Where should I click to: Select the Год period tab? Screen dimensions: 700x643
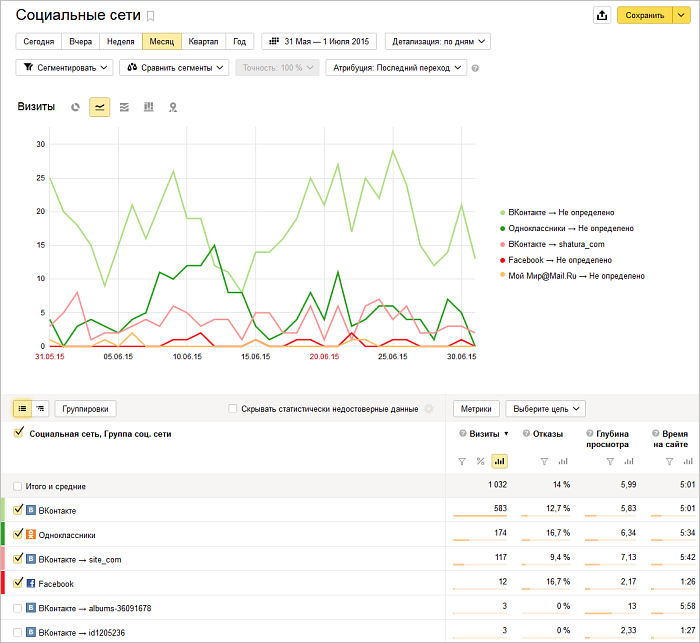[x=240, y=42]
